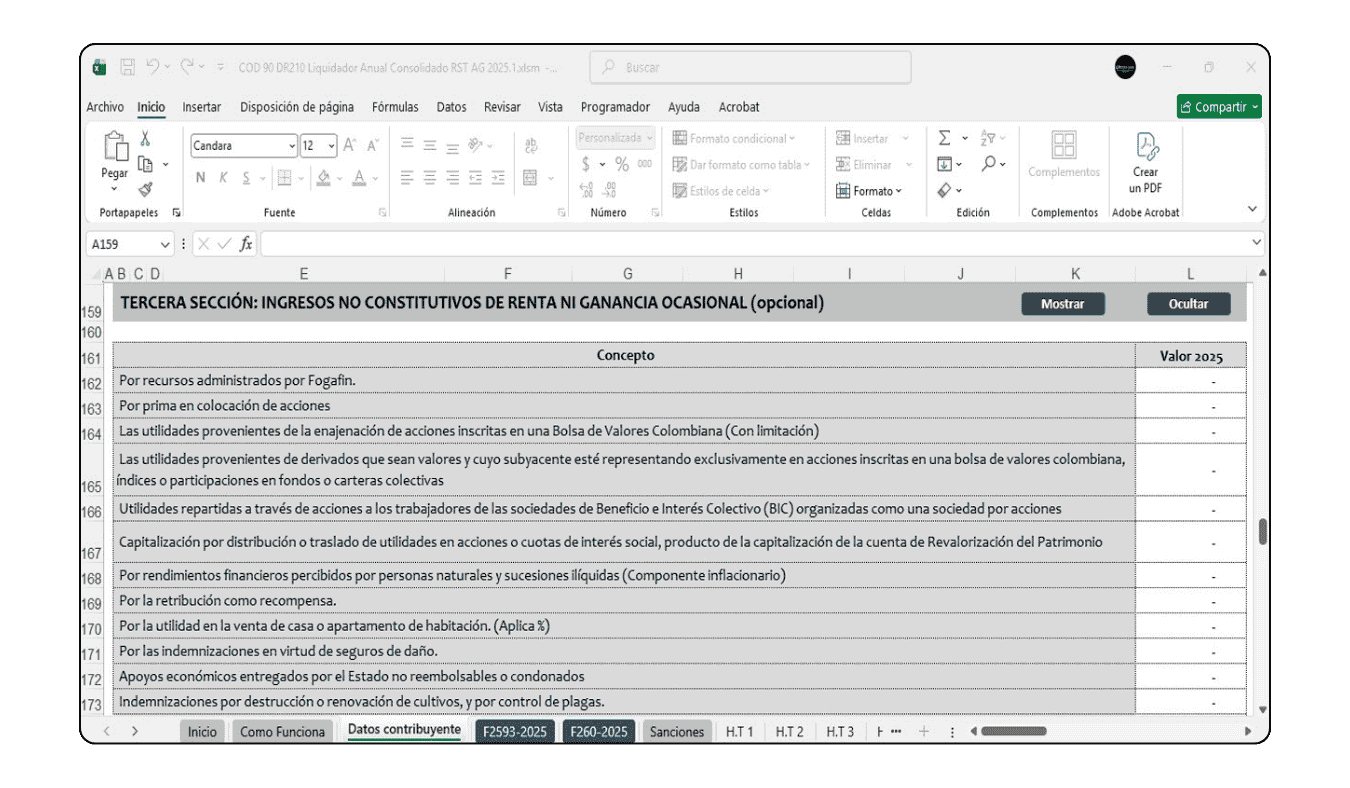Open the F2593-2025 sheet tab
Screen dimensions: 1350x788
[x=517, y=731]
